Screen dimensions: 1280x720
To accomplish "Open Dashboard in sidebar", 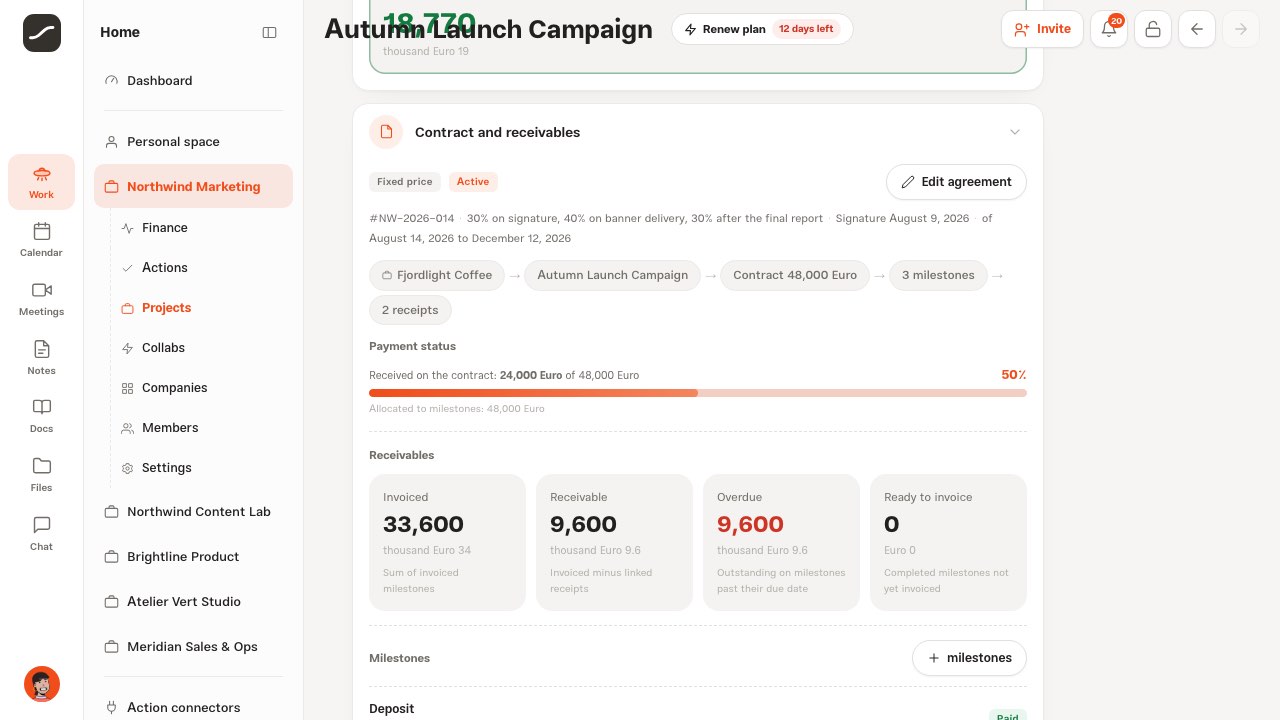I will [193, 81].
